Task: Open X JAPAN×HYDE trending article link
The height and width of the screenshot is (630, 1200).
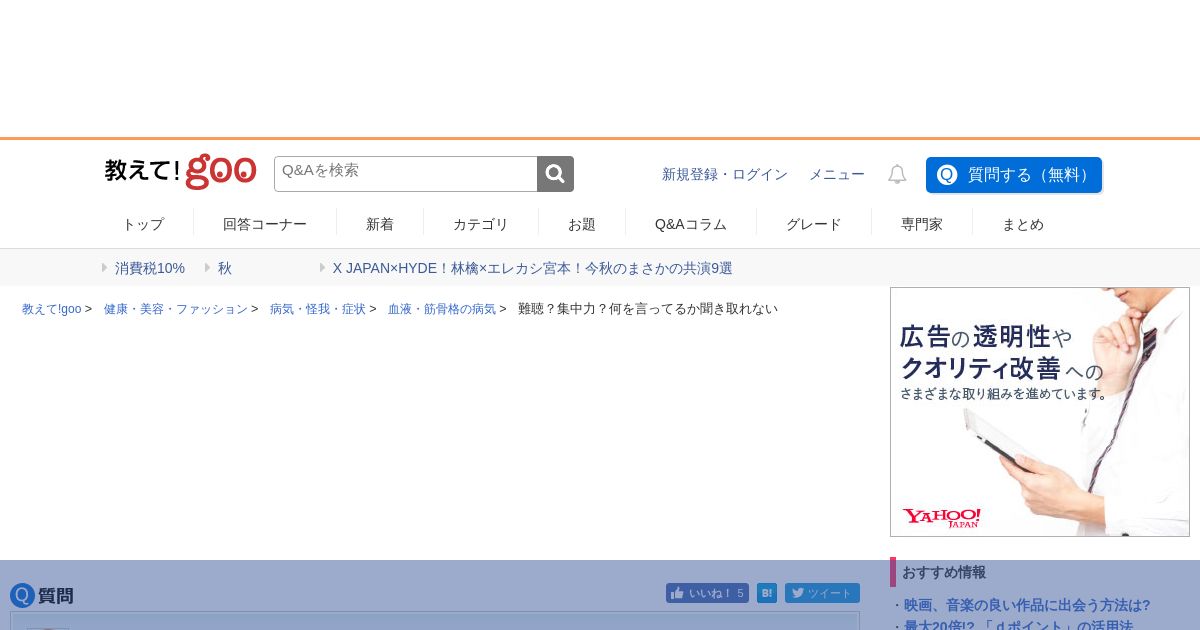Action: pos(533,268)
